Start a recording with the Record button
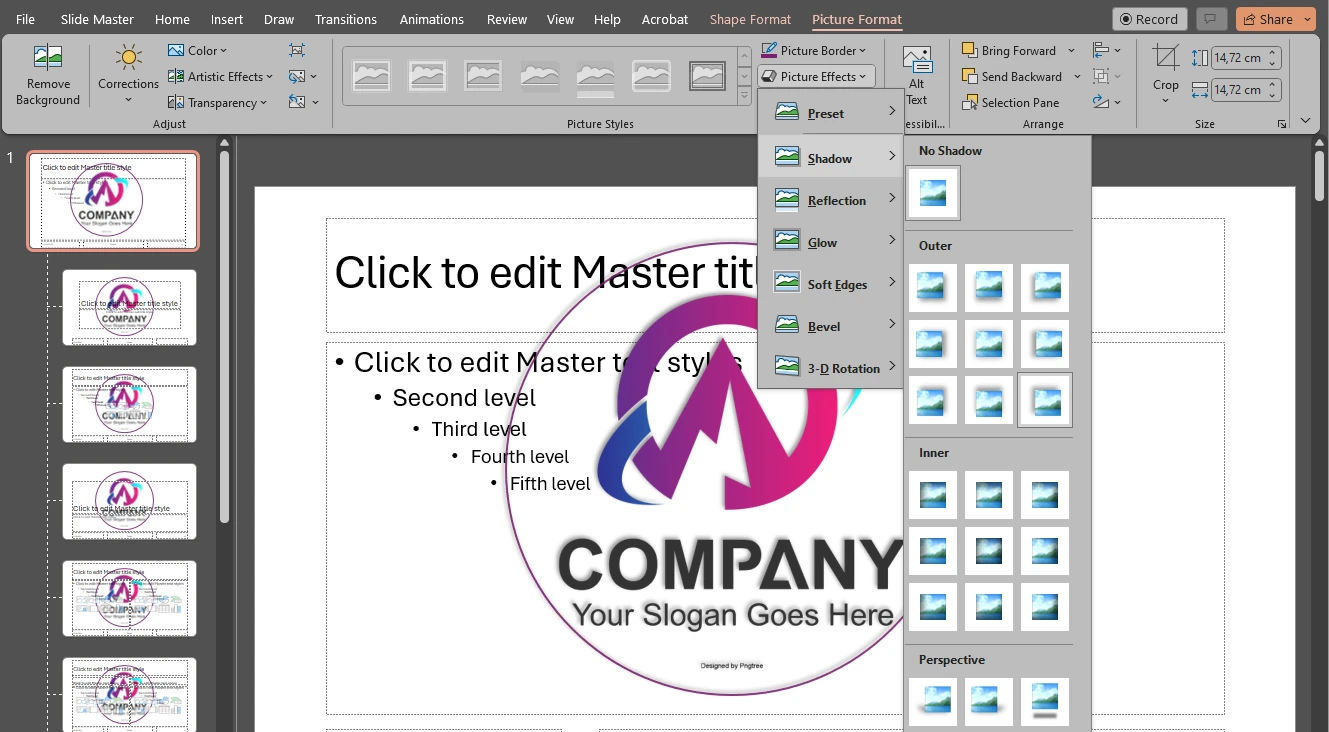 (1148, 18)
